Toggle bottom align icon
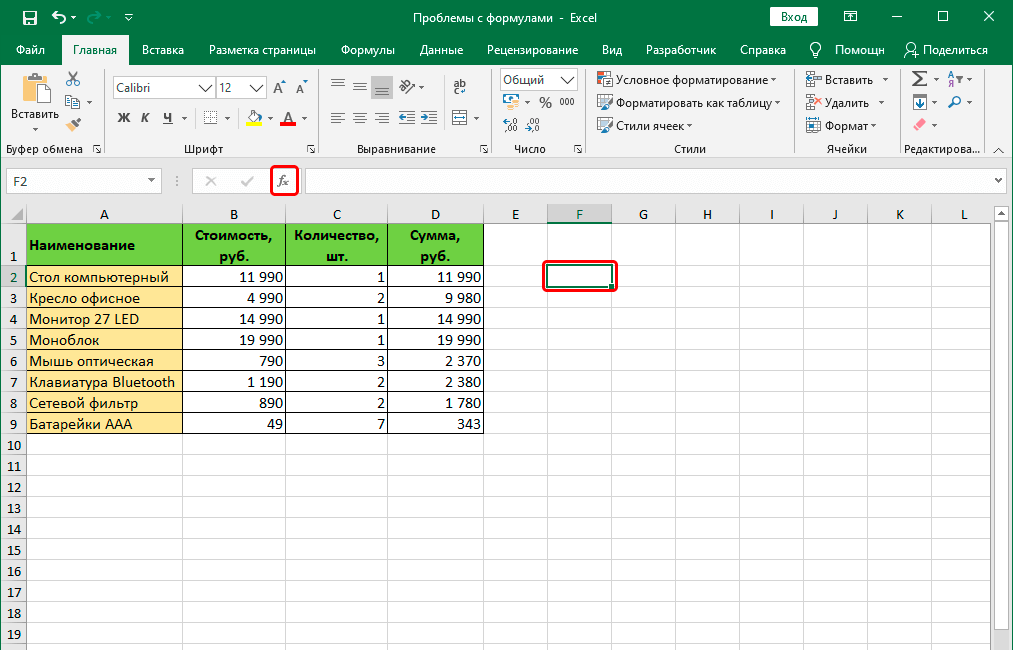The height and width of the screenshot is (650, 1013). (x=382, y=87)
